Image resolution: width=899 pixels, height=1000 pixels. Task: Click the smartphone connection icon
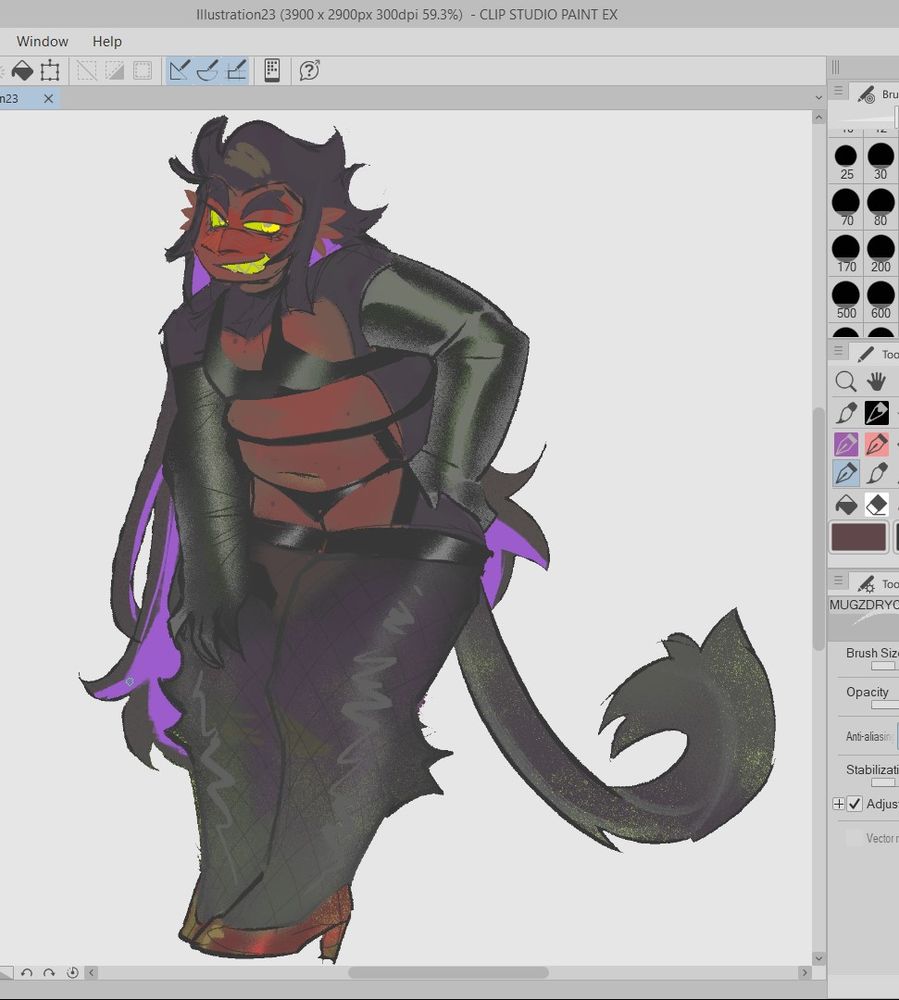[x=272, y=71]
